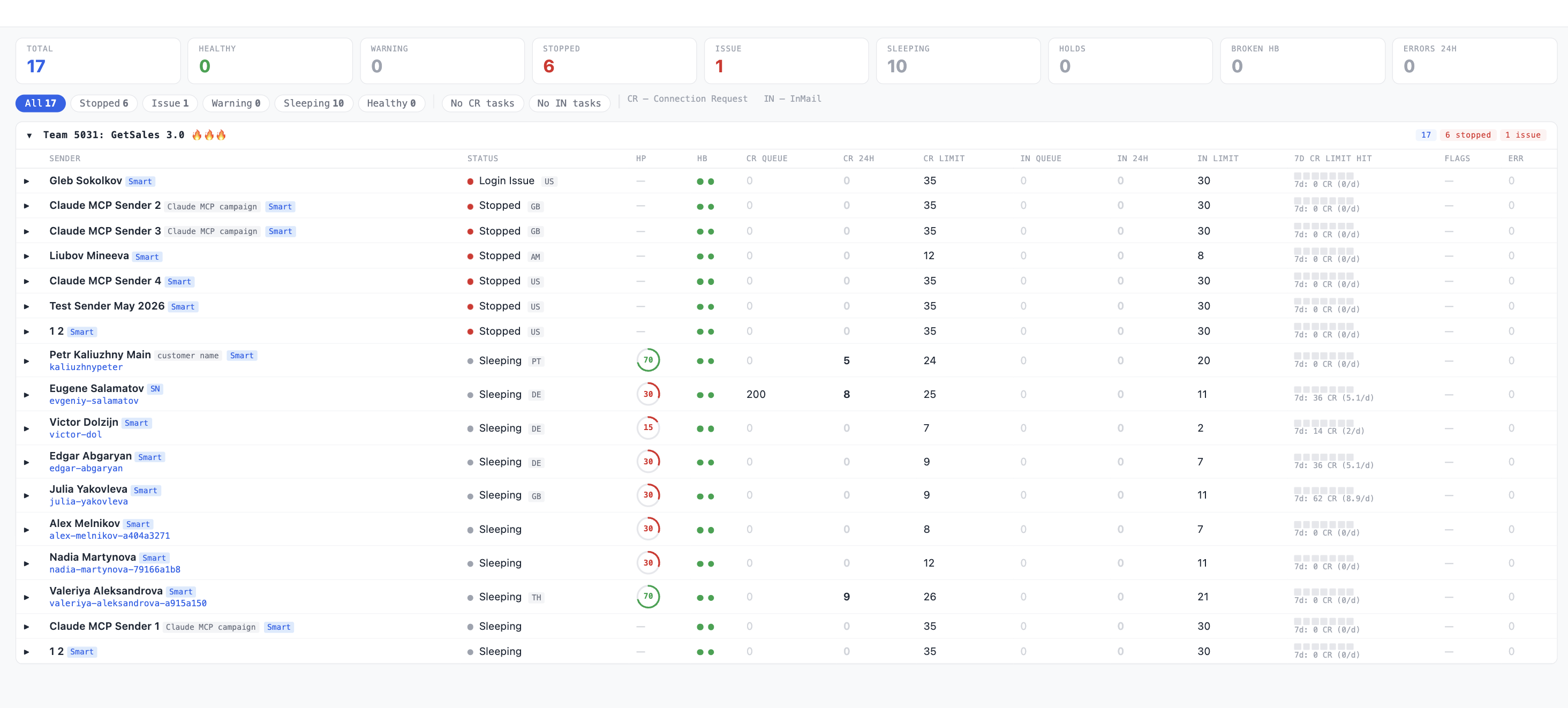Screen dimensions: 1568x708
Task: Select the All 17 filter
Action: [x=40, y=103]
